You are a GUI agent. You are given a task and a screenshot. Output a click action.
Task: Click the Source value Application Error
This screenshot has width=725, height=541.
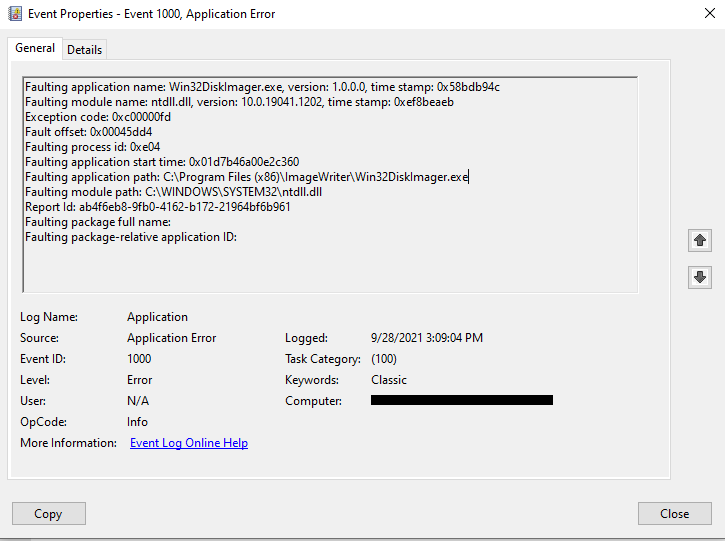tap(172, 338)
